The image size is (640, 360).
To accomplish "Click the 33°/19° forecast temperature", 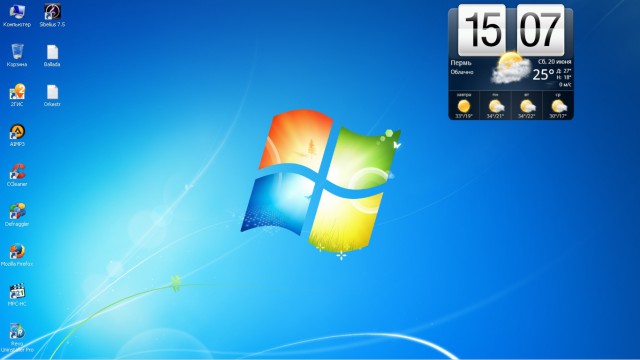I will click(x=464, y=116).
